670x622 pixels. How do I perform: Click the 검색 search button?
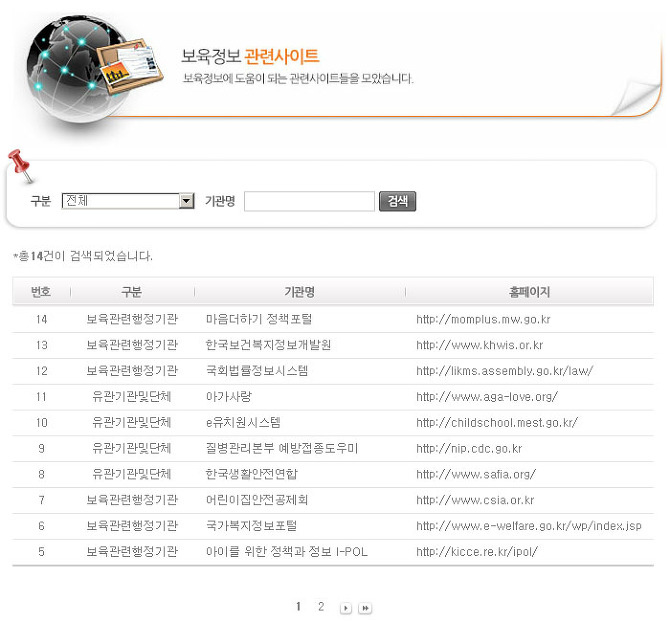pos(397,201)
